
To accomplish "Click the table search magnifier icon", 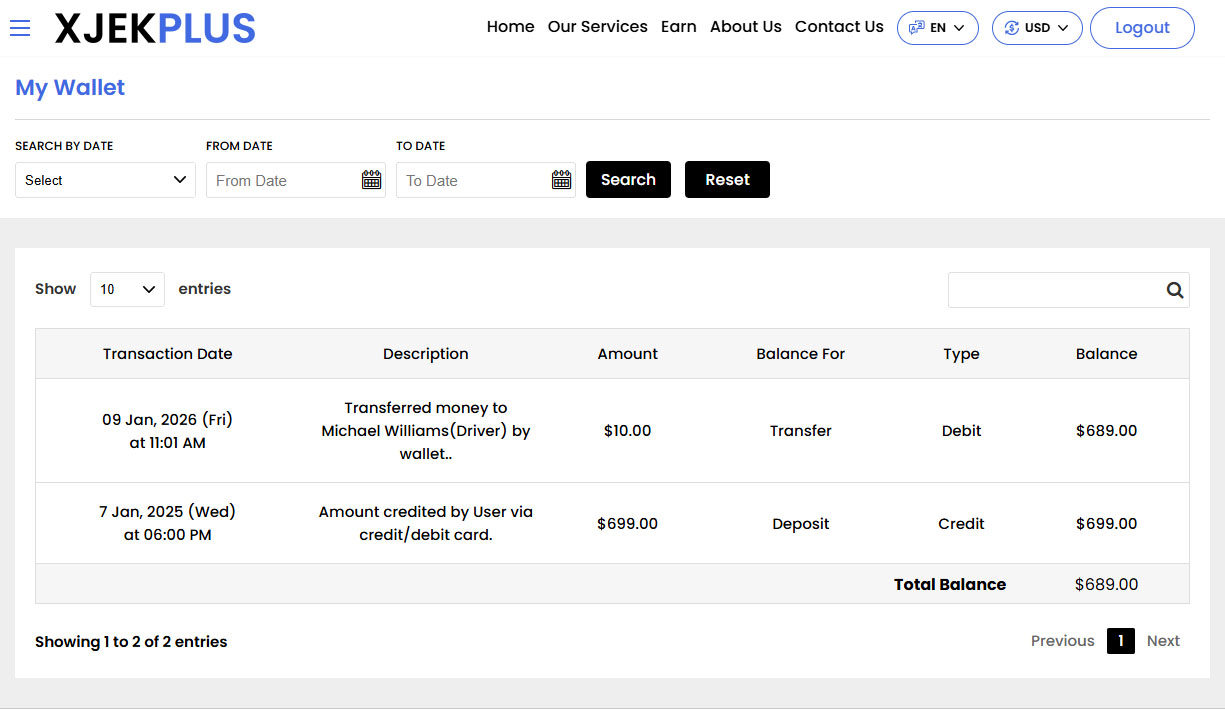I will pyautogui.click(x=1174, y=290).
